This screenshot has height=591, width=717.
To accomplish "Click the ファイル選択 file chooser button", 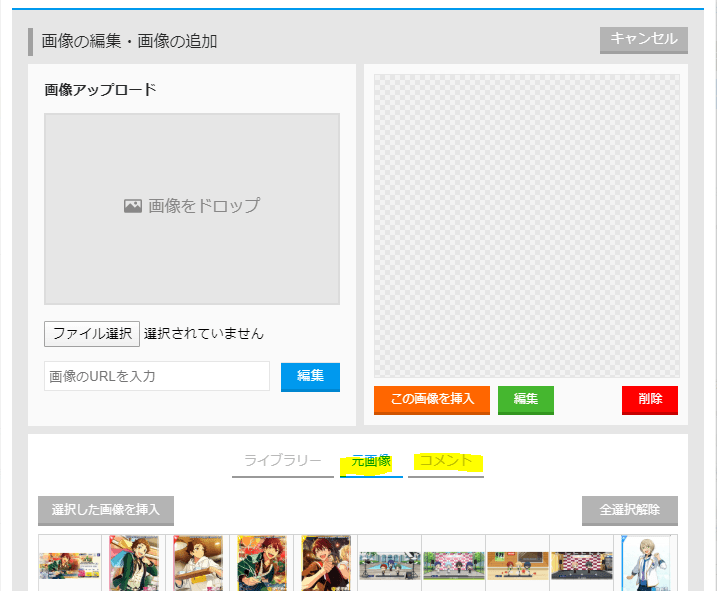I will click(91, 333).
